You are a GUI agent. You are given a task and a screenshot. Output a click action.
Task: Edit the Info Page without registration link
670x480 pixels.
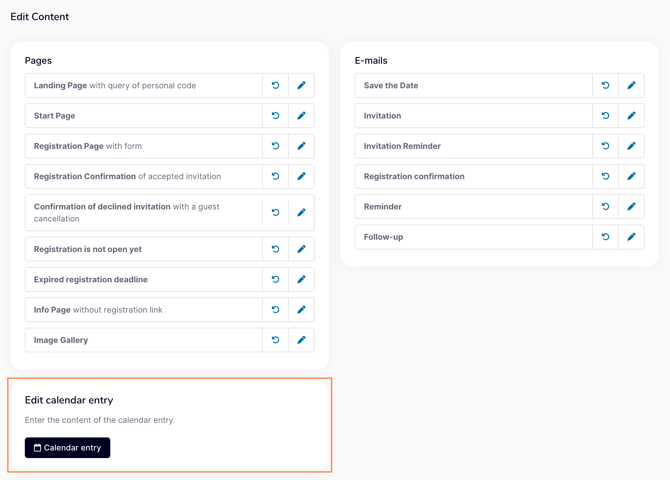(301, 310)
